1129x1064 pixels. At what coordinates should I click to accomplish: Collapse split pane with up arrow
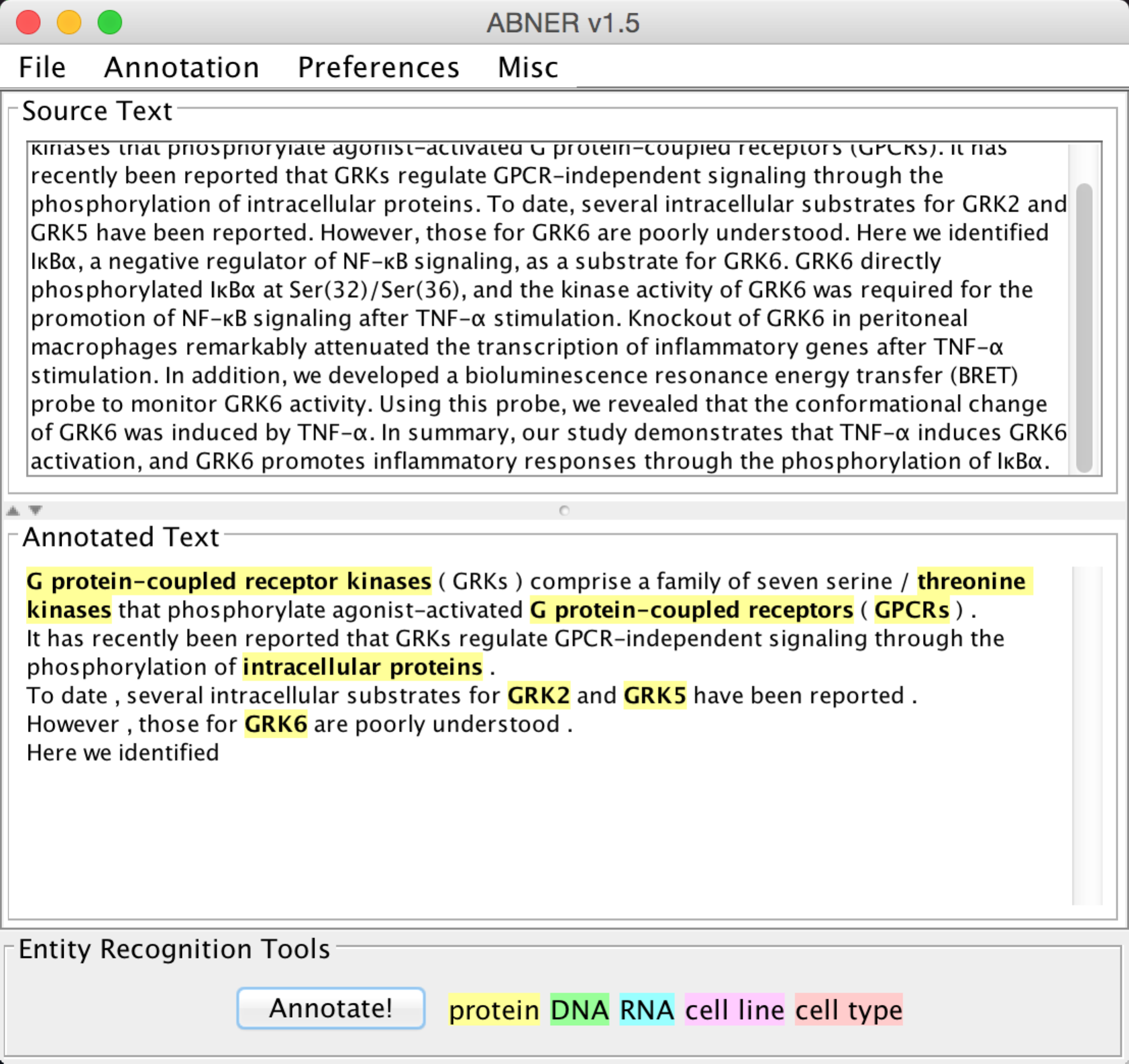pyautogui.click(x=13, y=510)
